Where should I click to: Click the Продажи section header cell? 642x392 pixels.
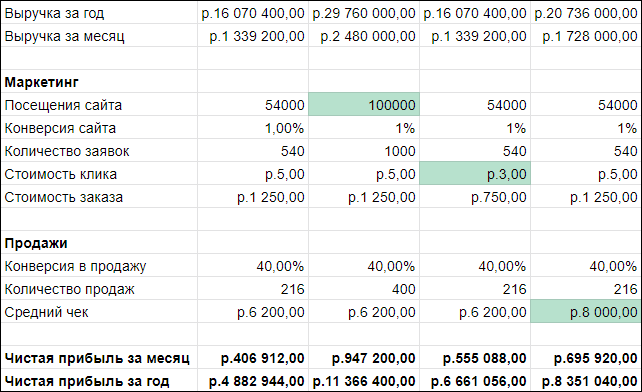(99, 242)
